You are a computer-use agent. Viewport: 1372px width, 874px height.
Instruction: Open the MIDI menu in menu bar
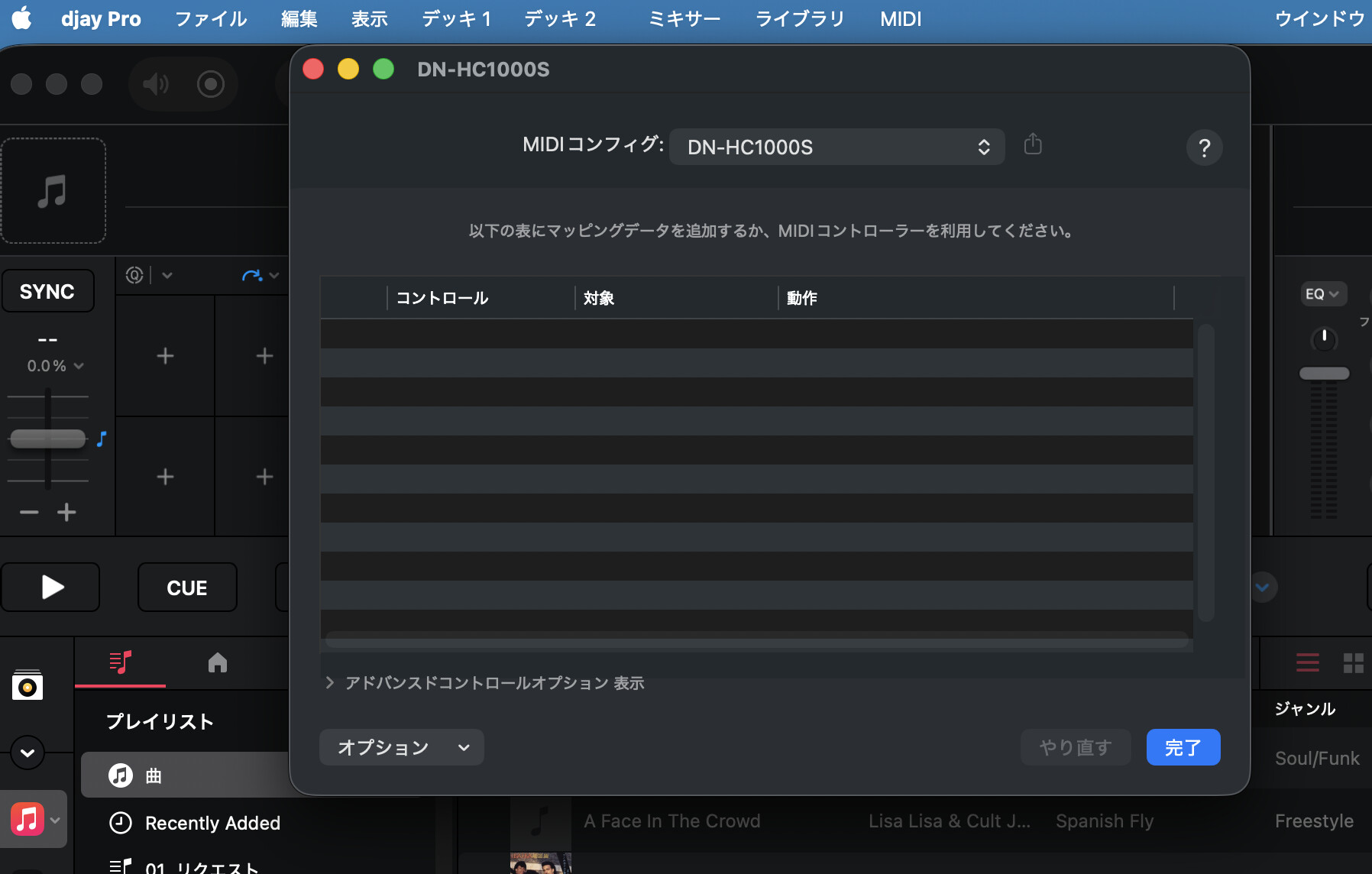(900, 19)
